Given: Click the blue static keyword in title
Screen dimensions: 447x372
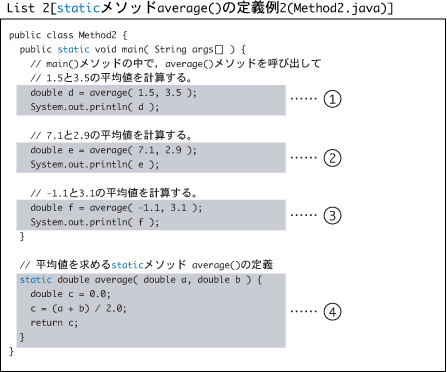Looking at the screenshot, I should pos(79,8).
